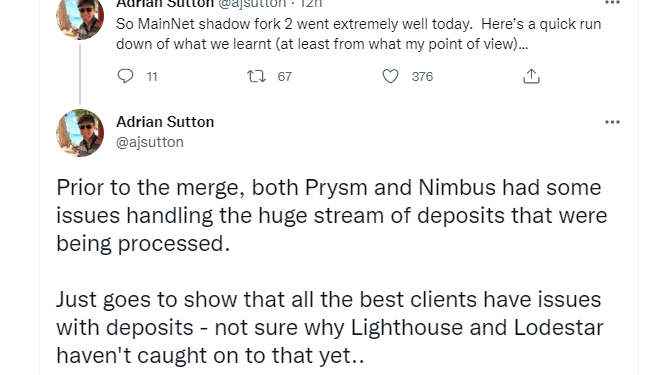Like the MainNet shadow fork tweet
Viewport: 661px width, 375px height.
(390, 76)
